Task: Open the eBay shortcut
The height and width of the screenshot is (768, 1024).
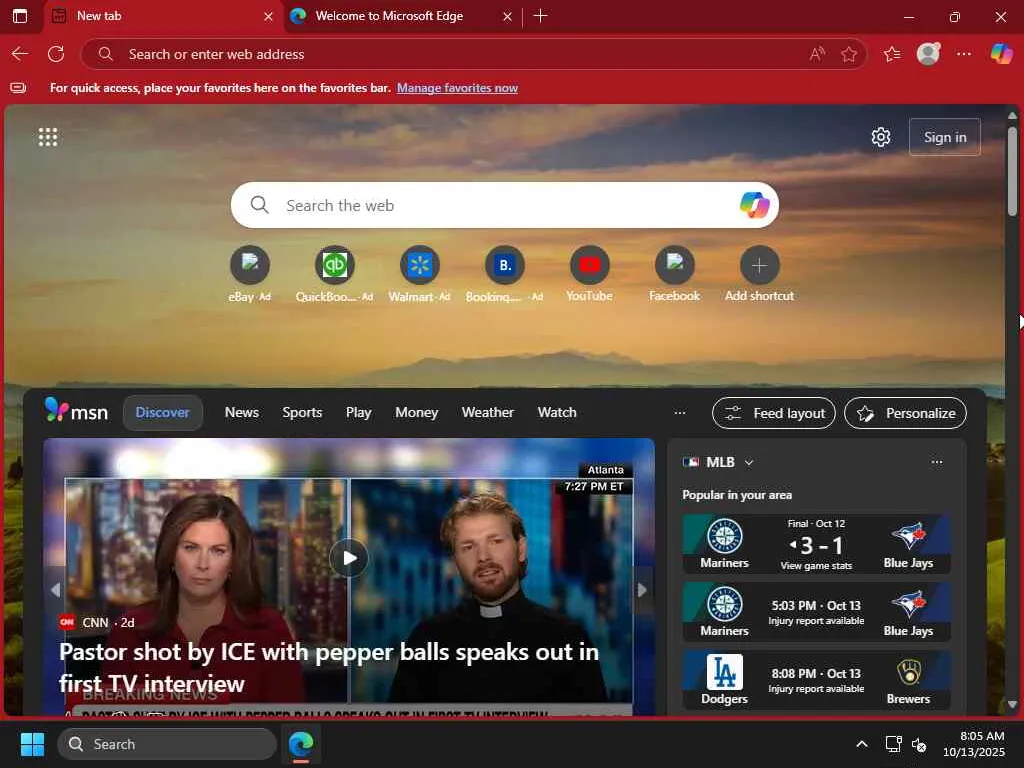Action: tap(249, 265)
